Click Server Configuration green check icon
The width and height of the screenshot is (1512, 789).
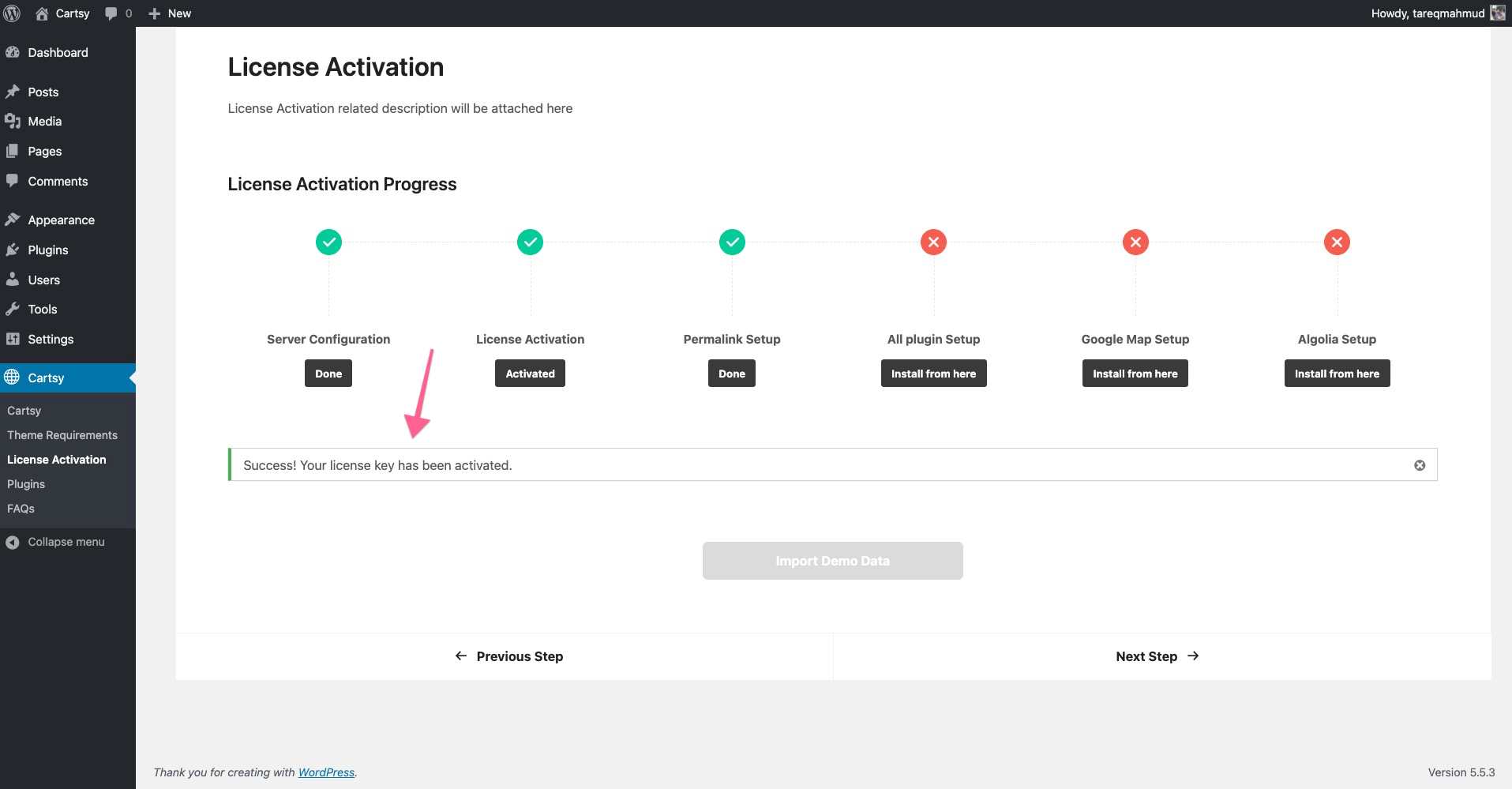click(328, 242)
